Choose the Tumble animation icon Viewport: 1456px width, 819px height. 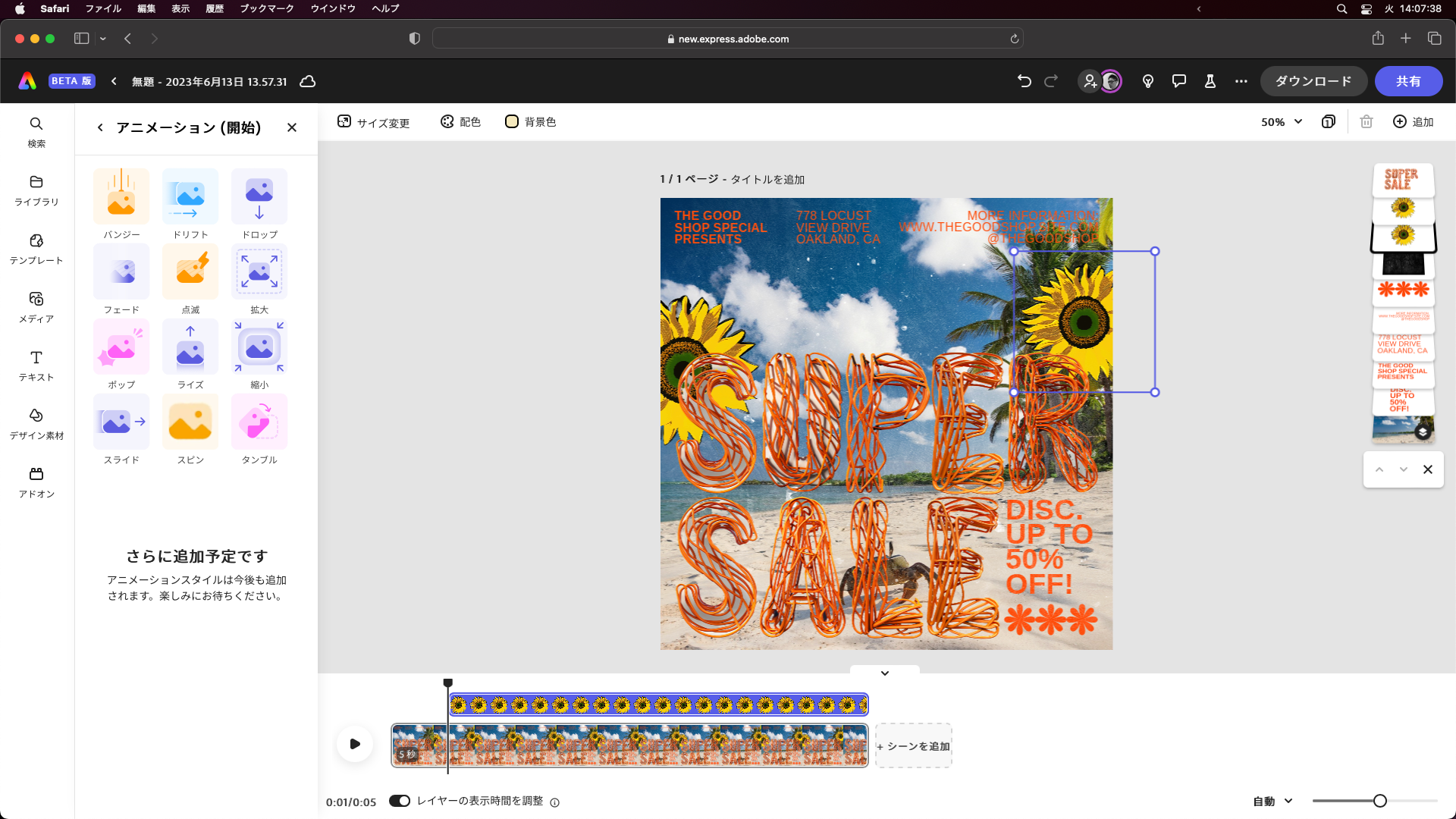259,421
